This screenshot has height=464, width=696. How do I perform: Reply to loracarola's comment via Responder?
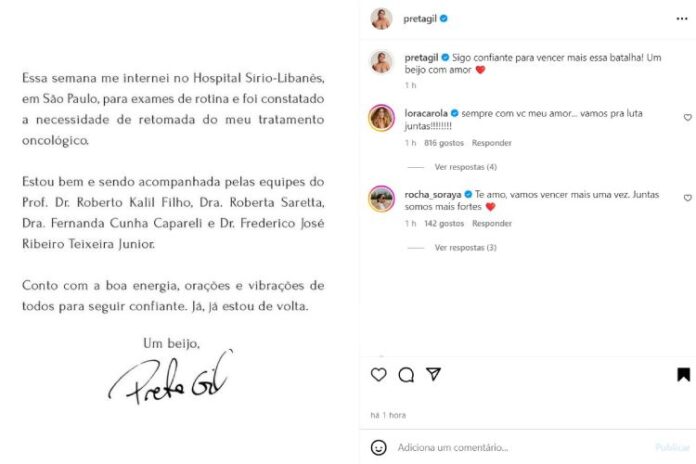pyautogui.click(x=491, y=143)
